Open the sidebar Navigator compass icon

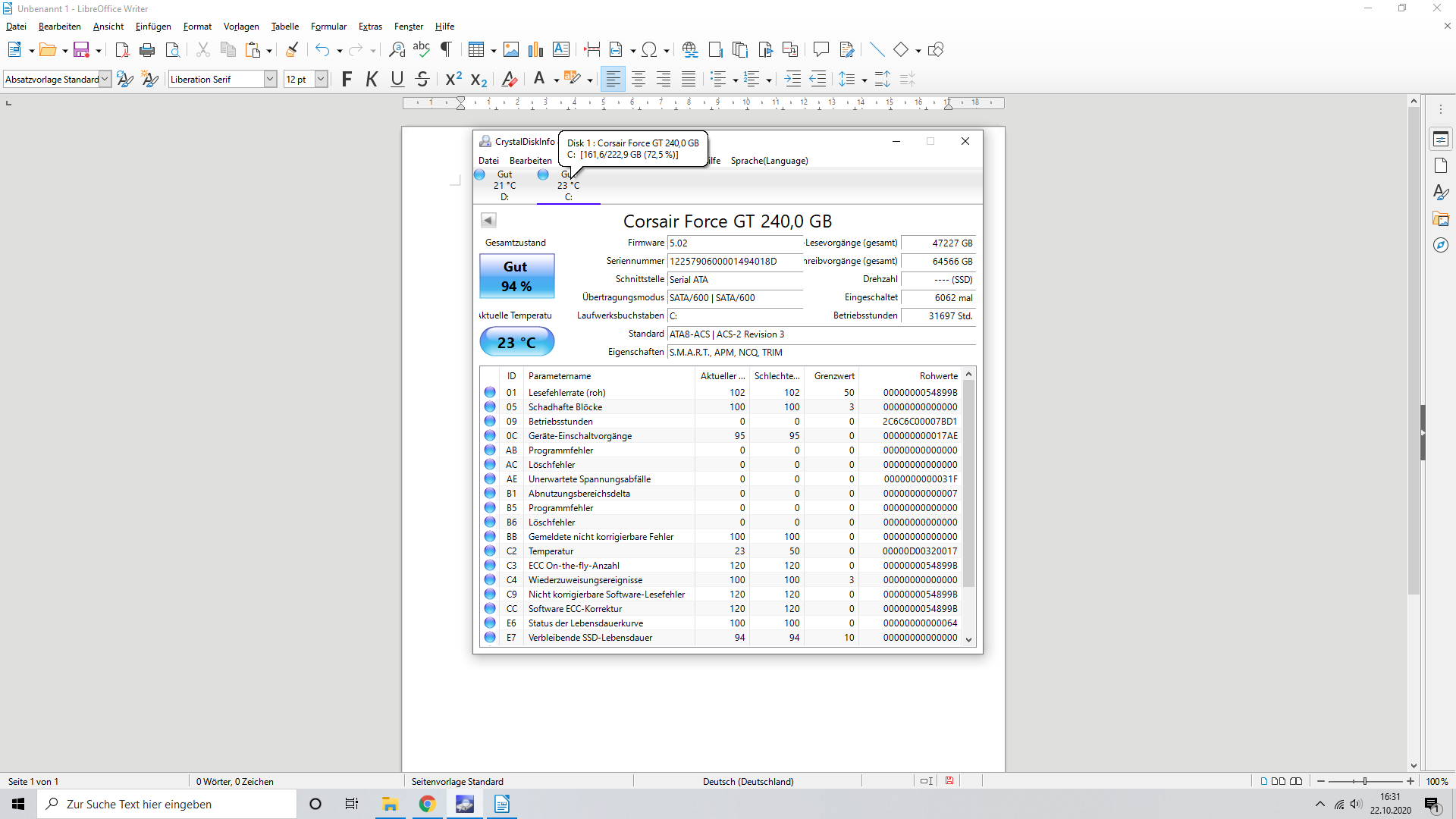[x=1441, y=245]
